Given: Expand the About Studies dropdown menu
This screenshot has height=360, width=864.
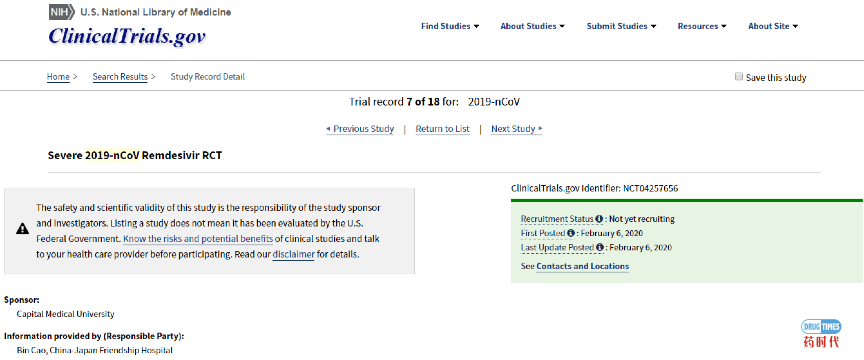Looking at the screenshot, I should point(532,26).
